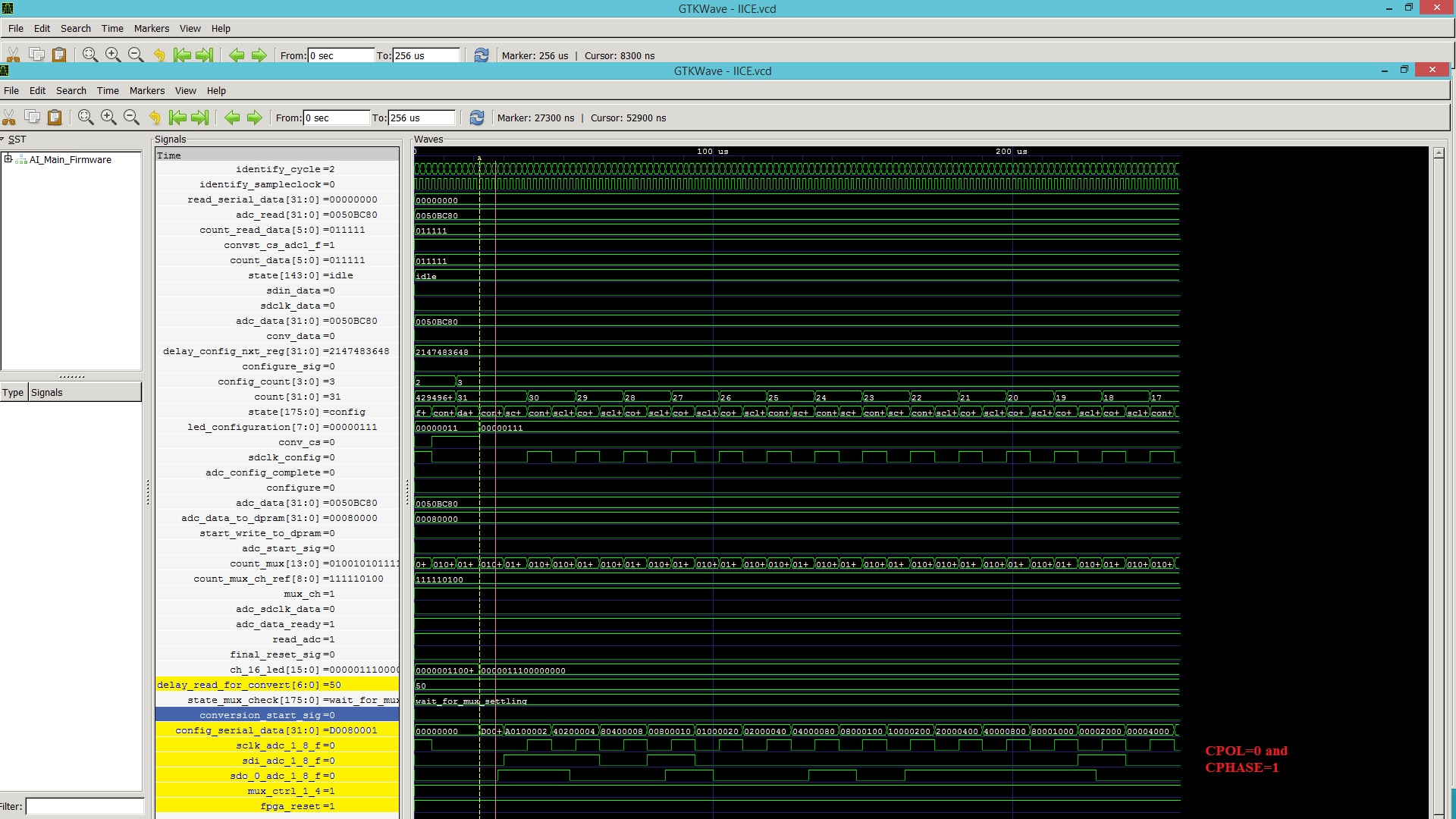Click Zoom Out icon in lower toolbar
Image resolution: width=1456 pixels, height=819 pixels.
click(131, 118)
